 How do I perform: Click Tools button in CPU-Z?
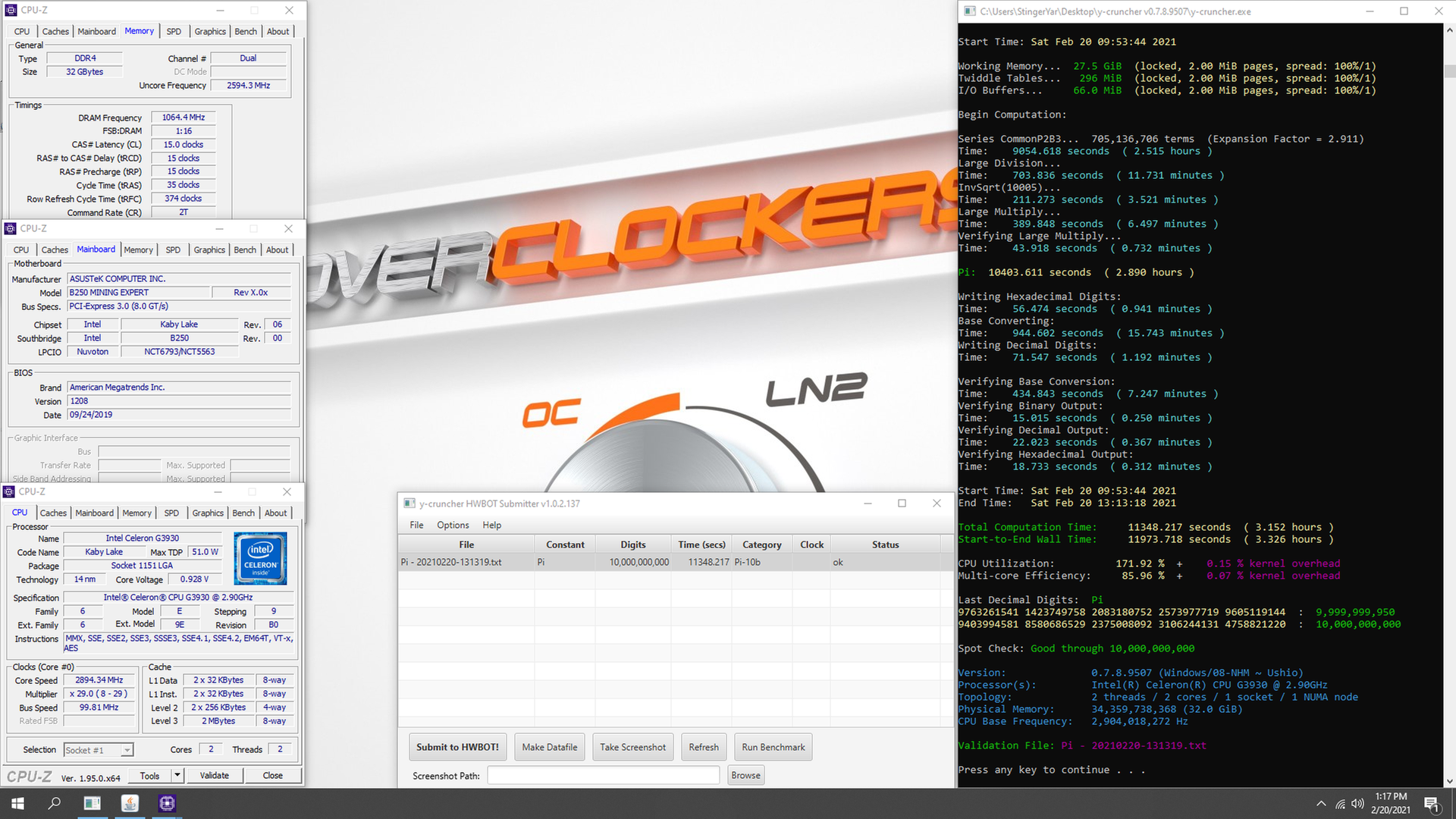[149, 775]
